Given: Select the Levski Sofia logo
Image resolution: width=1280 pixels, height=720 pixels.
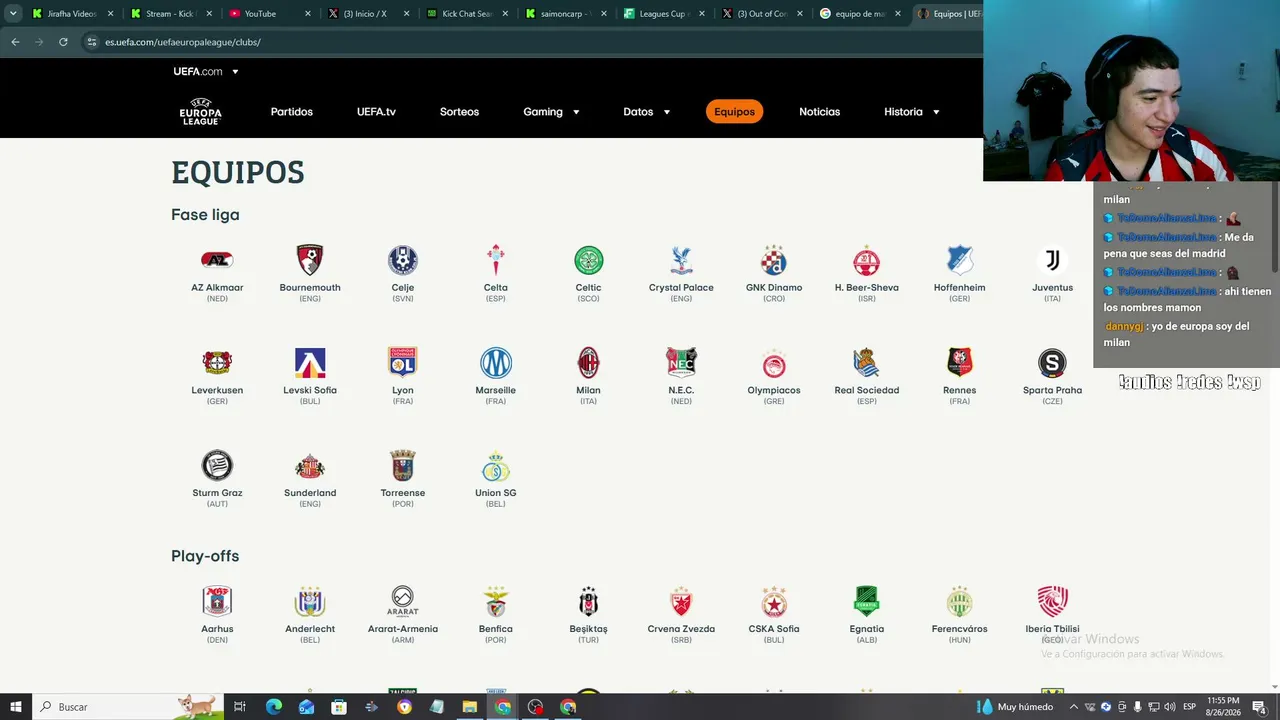Looking at the screenshot, I should point(310,363).
